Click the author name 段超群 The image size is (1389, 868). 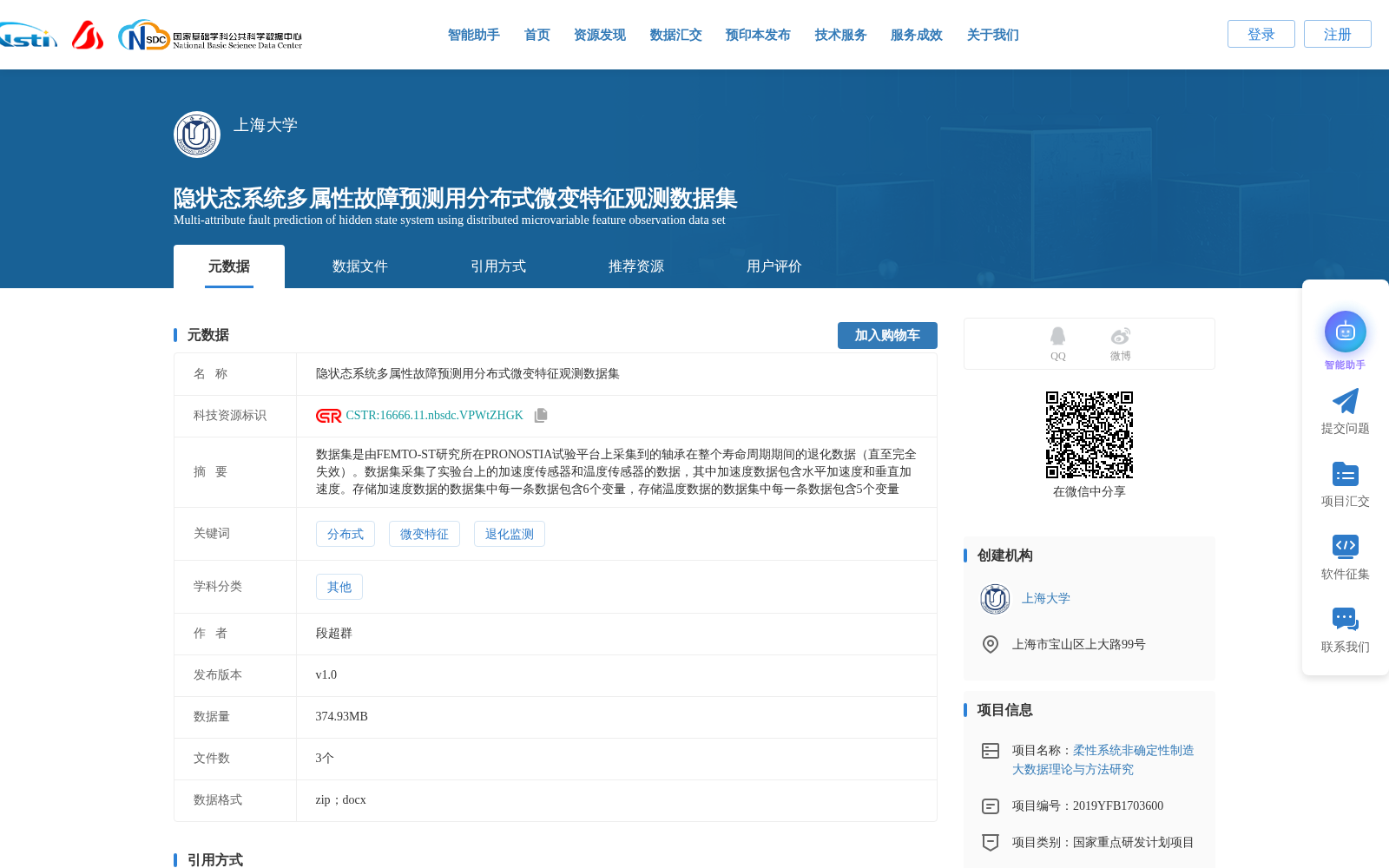[x=334, y=634]
